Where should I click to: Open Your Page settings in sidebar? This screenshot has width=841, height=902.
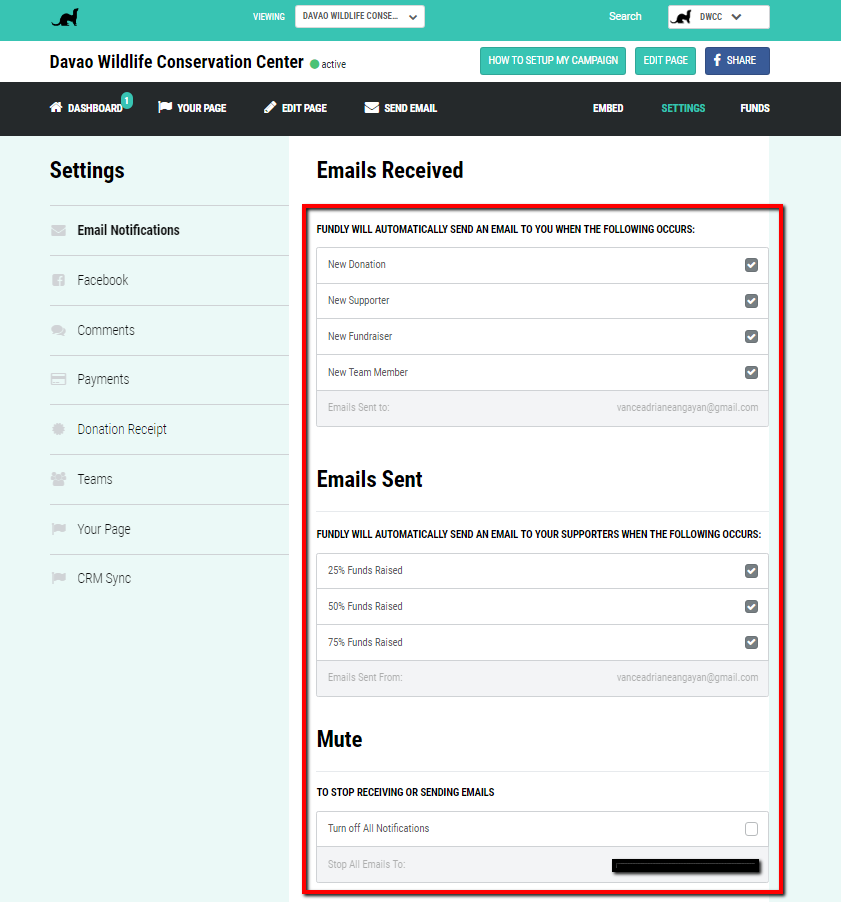[169, 529]
